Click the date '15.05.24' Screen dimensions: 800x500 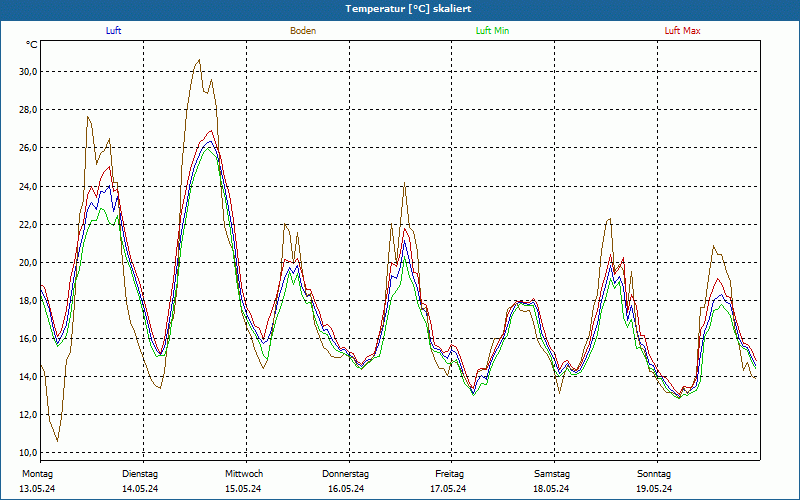(243, 489)
